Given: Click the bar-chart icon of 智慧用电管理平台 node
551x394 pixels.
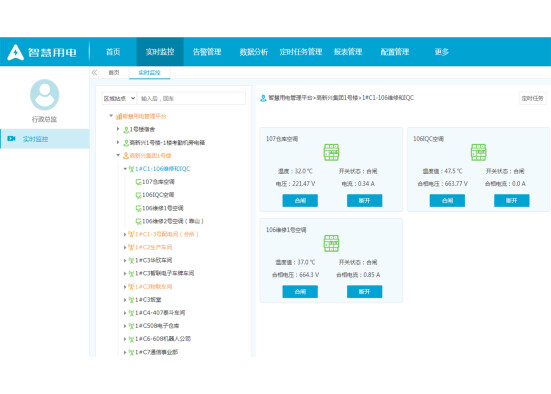Looking at the screenshot, I should [119, 116].
